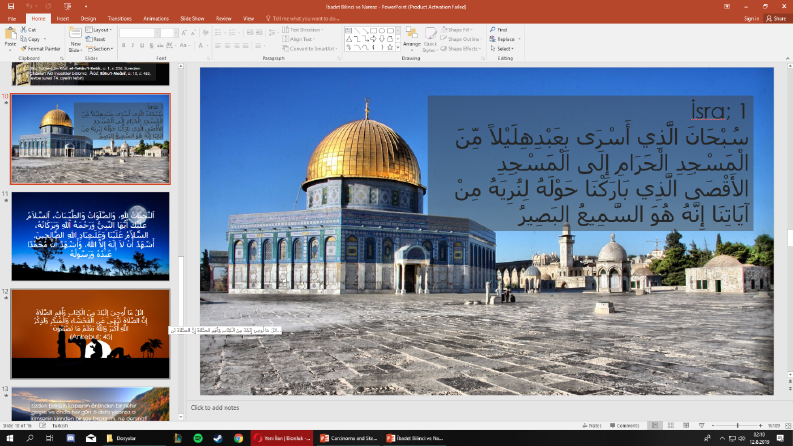Adjust the zoom slider in status bar
793x446 pixels.
coord(737,425)
